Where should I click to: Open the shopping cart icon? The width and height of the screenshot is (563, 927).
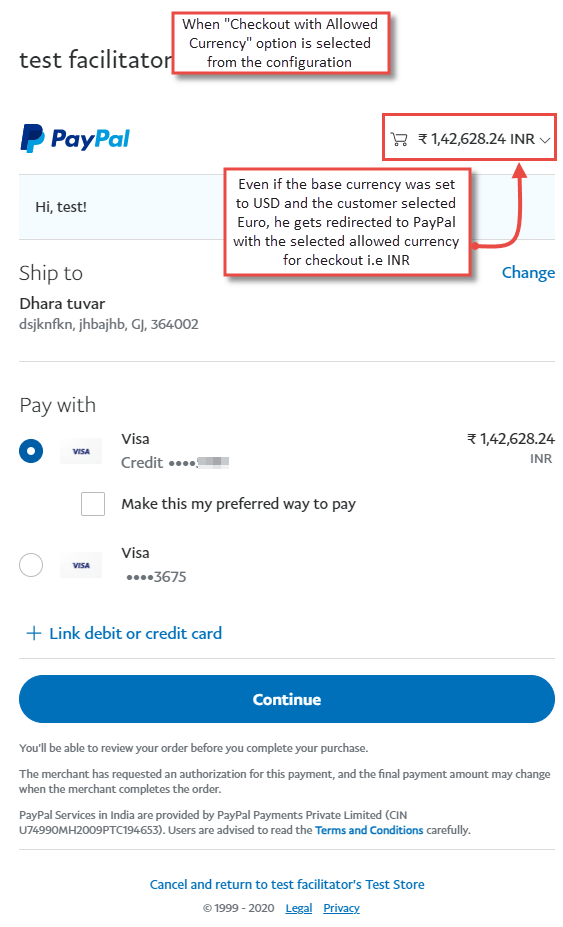(x=399, y=140)
